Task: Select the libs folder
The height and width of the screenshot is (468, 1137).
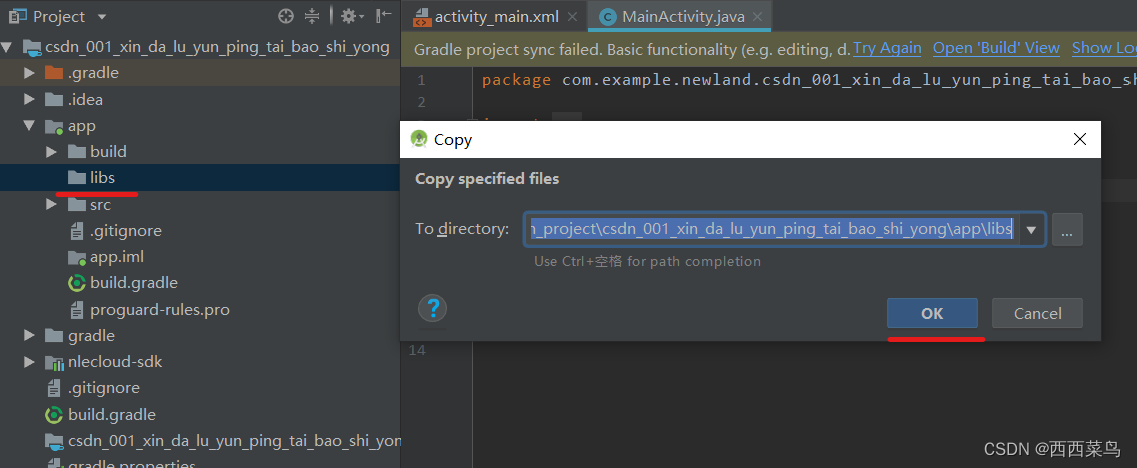Action: (102, 178)
